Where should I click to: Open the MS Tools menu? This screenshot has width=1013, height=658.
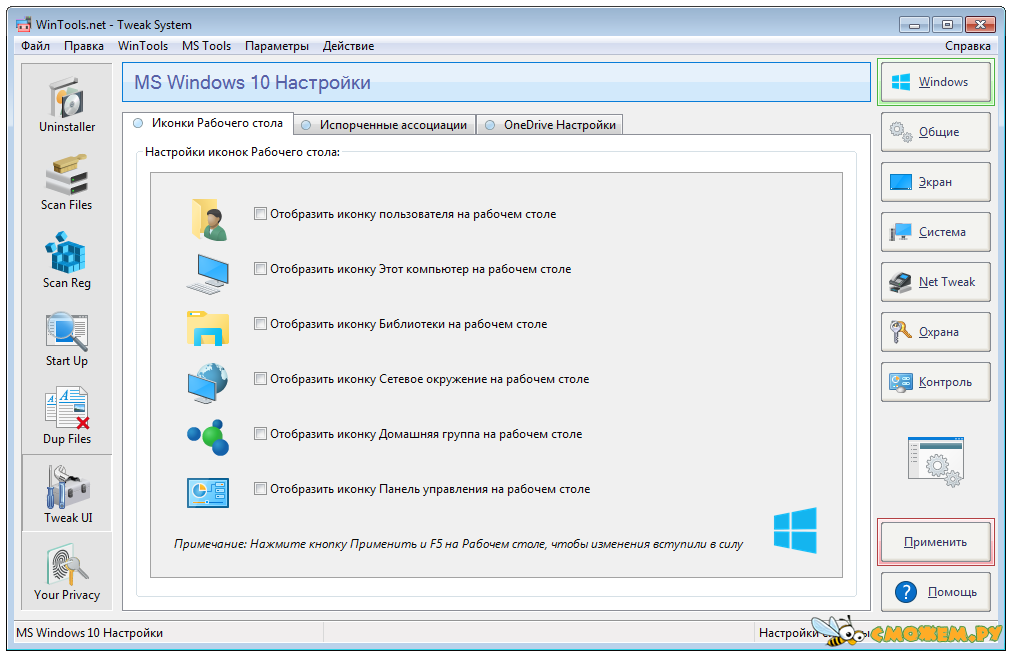(x=207, y=46)
